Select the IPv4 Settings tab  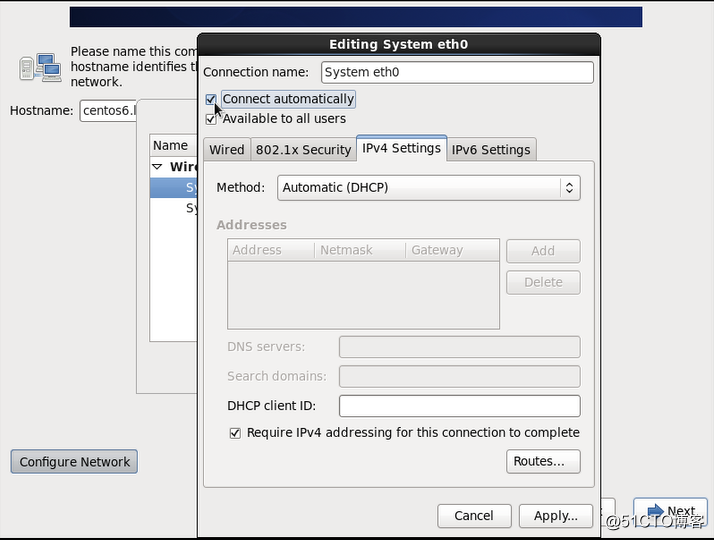pos(401,148)
